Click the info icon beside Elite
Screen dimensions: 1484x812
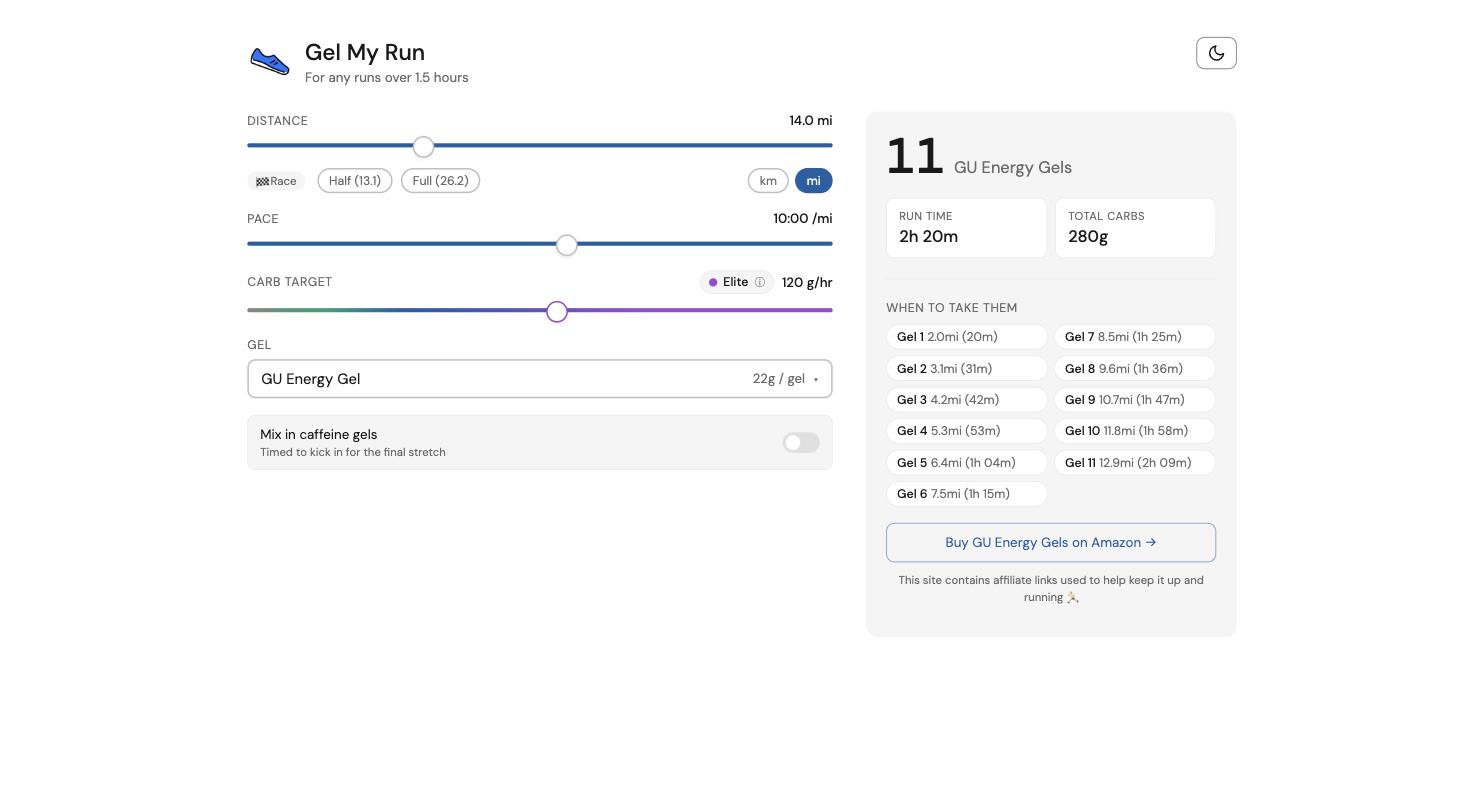click(760, 283)
